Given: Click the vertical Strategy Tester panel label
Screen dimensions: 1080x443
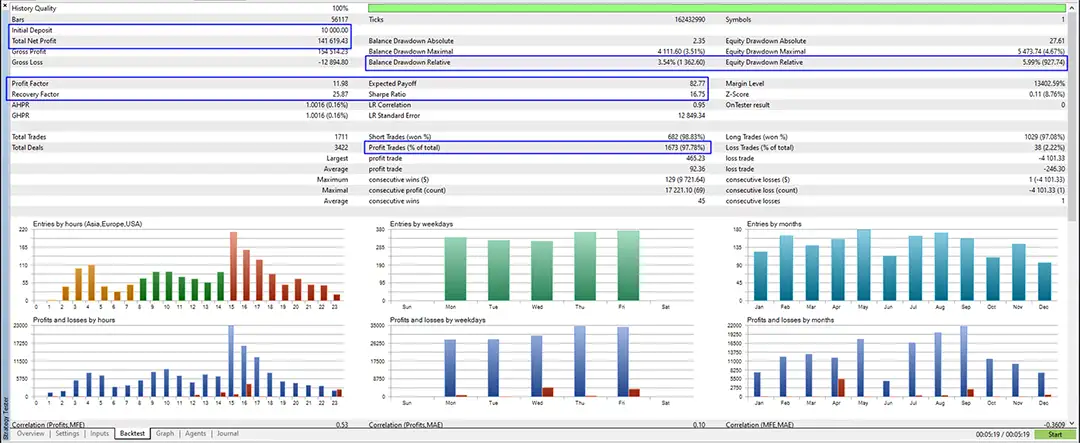Looking at the screenshot, I should click(4, 418).
